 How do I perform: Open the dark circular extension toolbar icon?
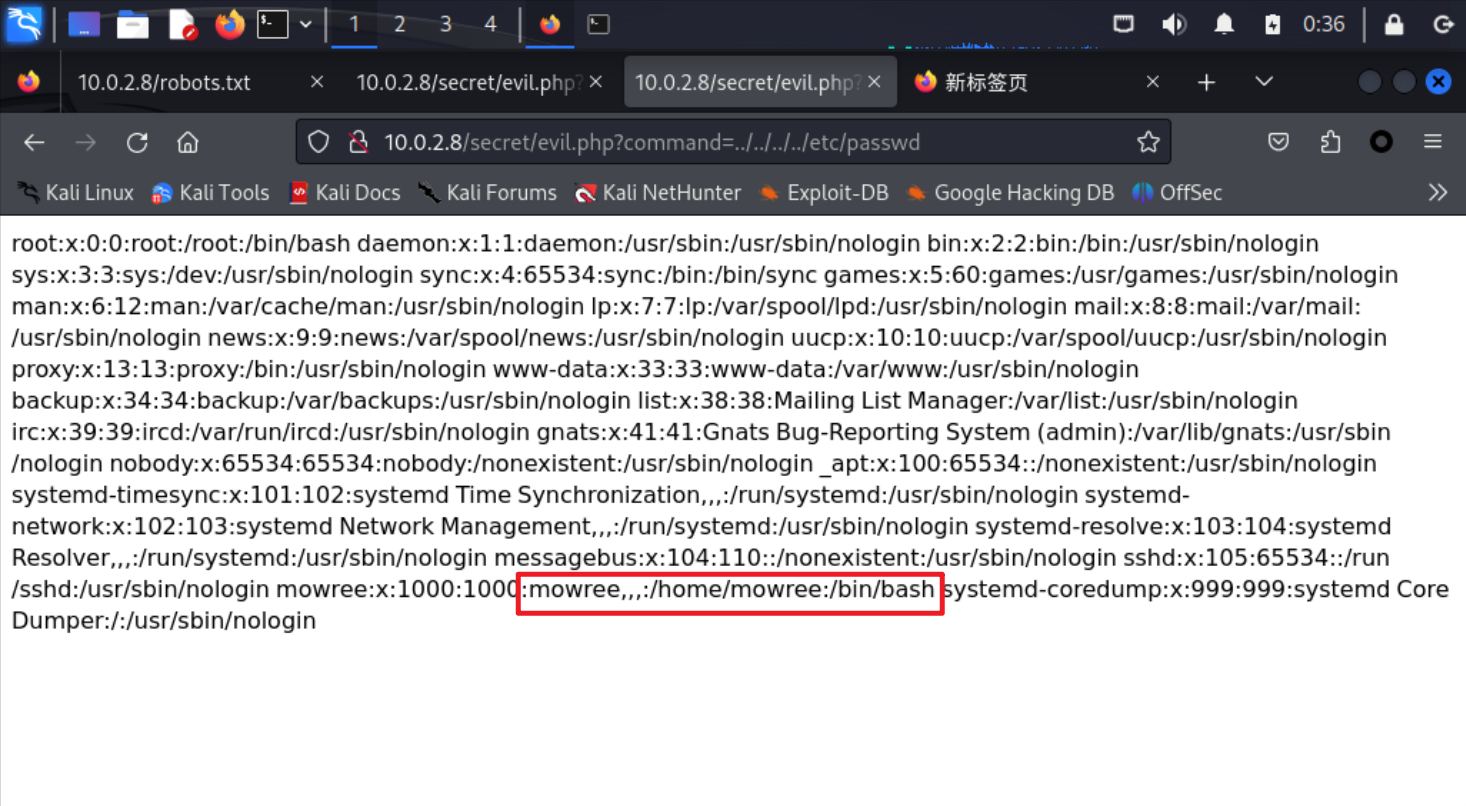click(1381, 142)
